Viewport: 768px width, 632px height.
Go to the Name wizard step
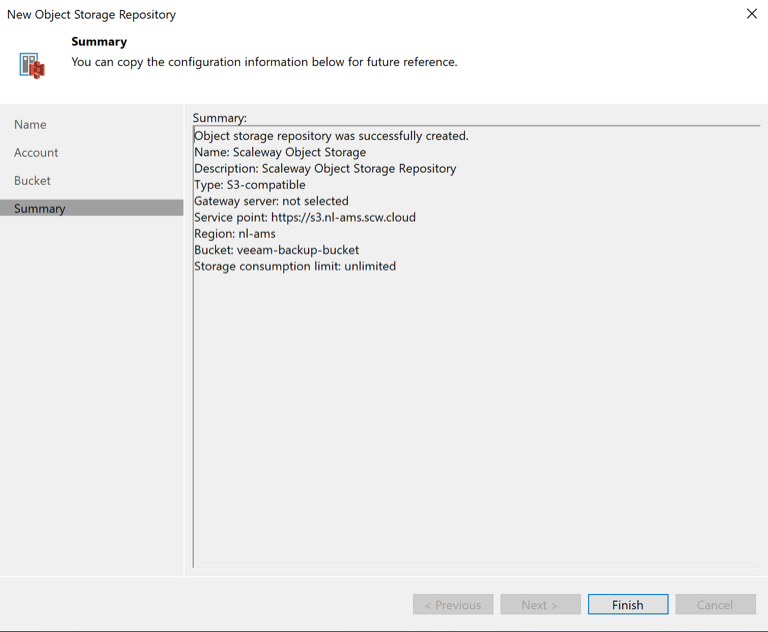(x=30, y=125)
